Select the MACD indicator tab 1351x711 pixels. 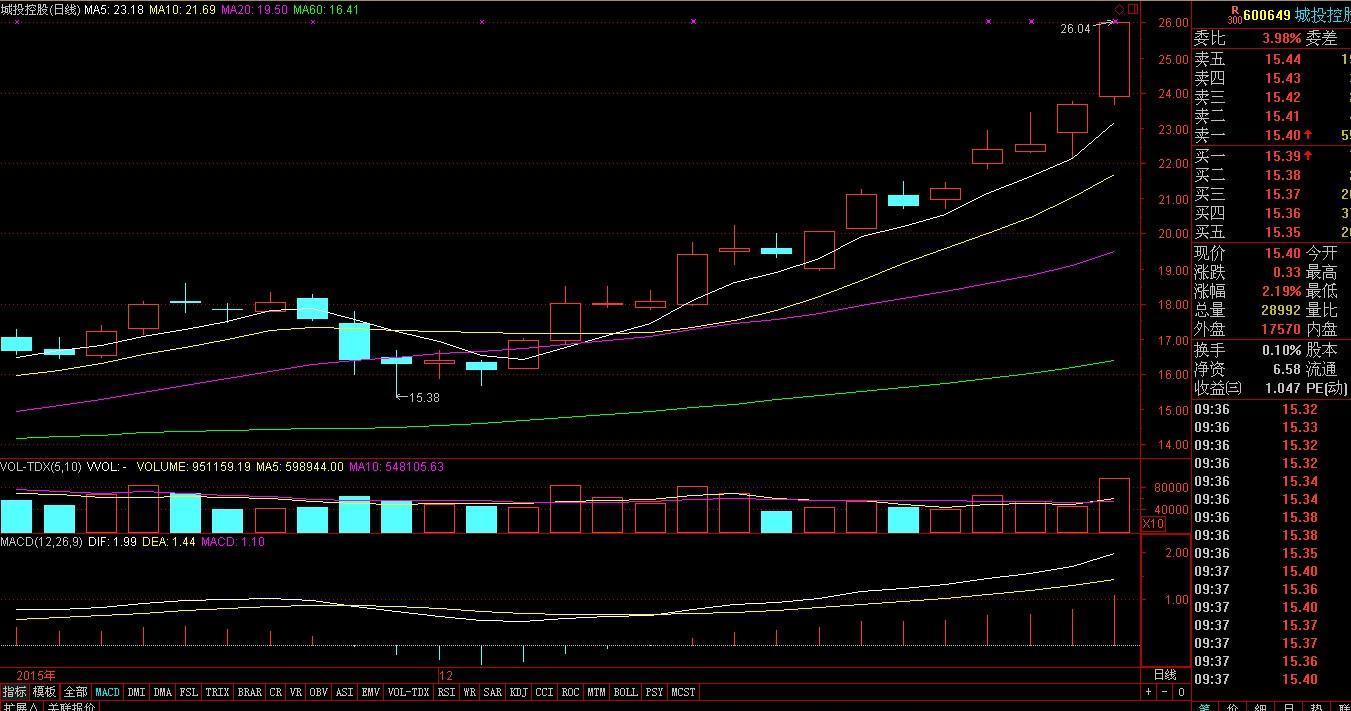click(107, 692)
